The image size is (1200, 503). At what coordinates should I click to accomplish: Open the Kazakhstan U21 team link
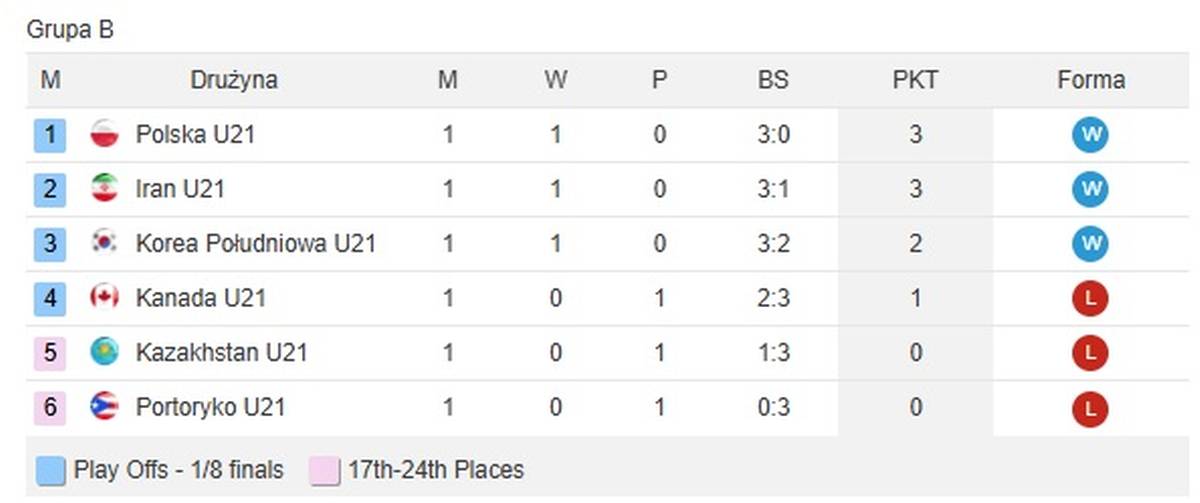click(221, 352)
